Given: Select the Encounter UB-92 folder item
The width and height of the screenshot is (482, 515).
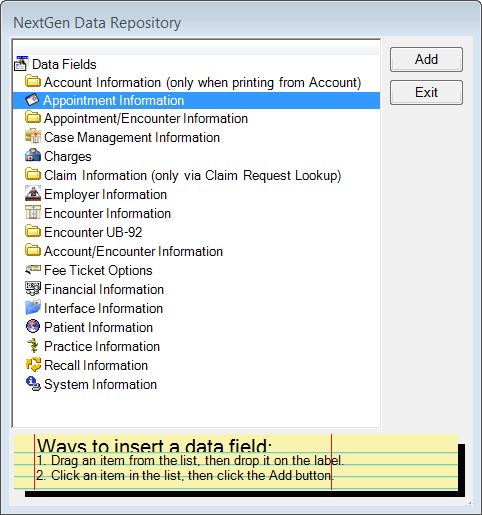Looking at the screenshot, I should [93, 232].
